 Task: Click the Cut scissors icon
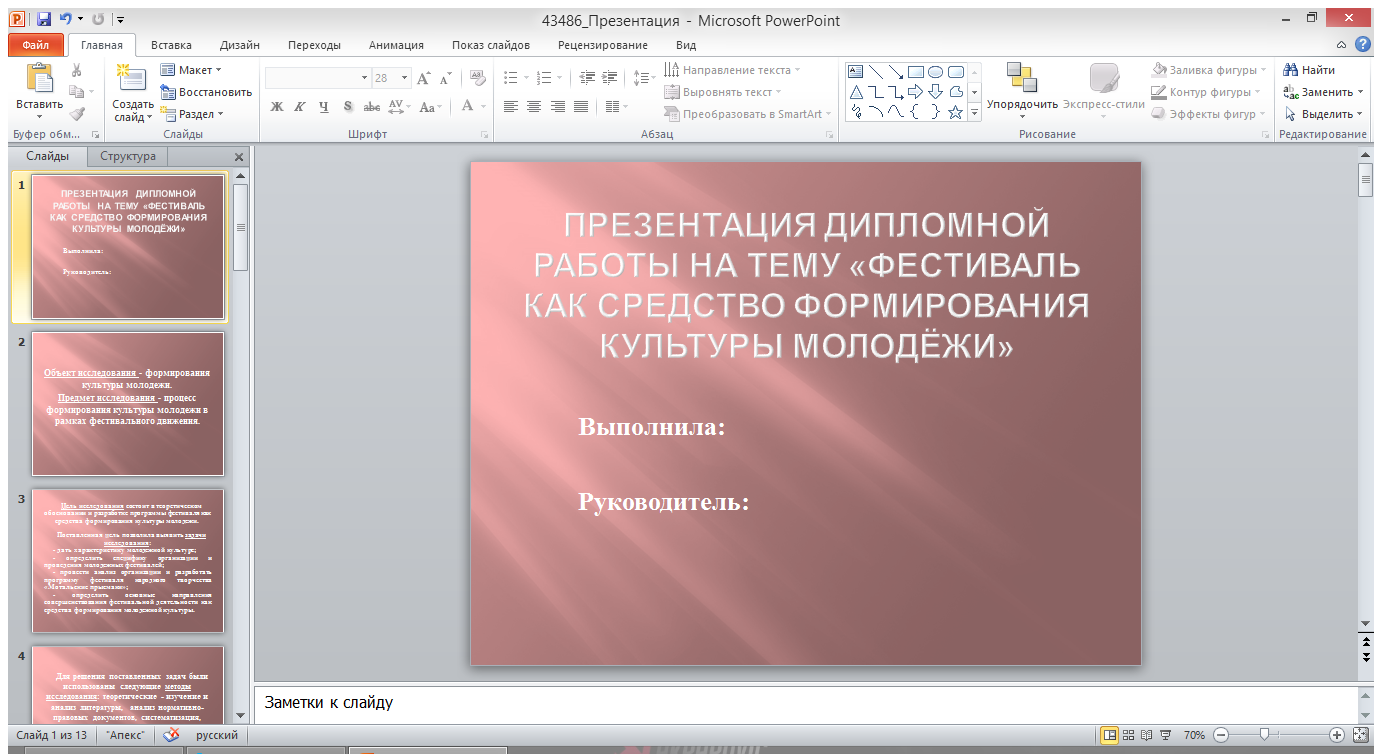tap(76, 70)
